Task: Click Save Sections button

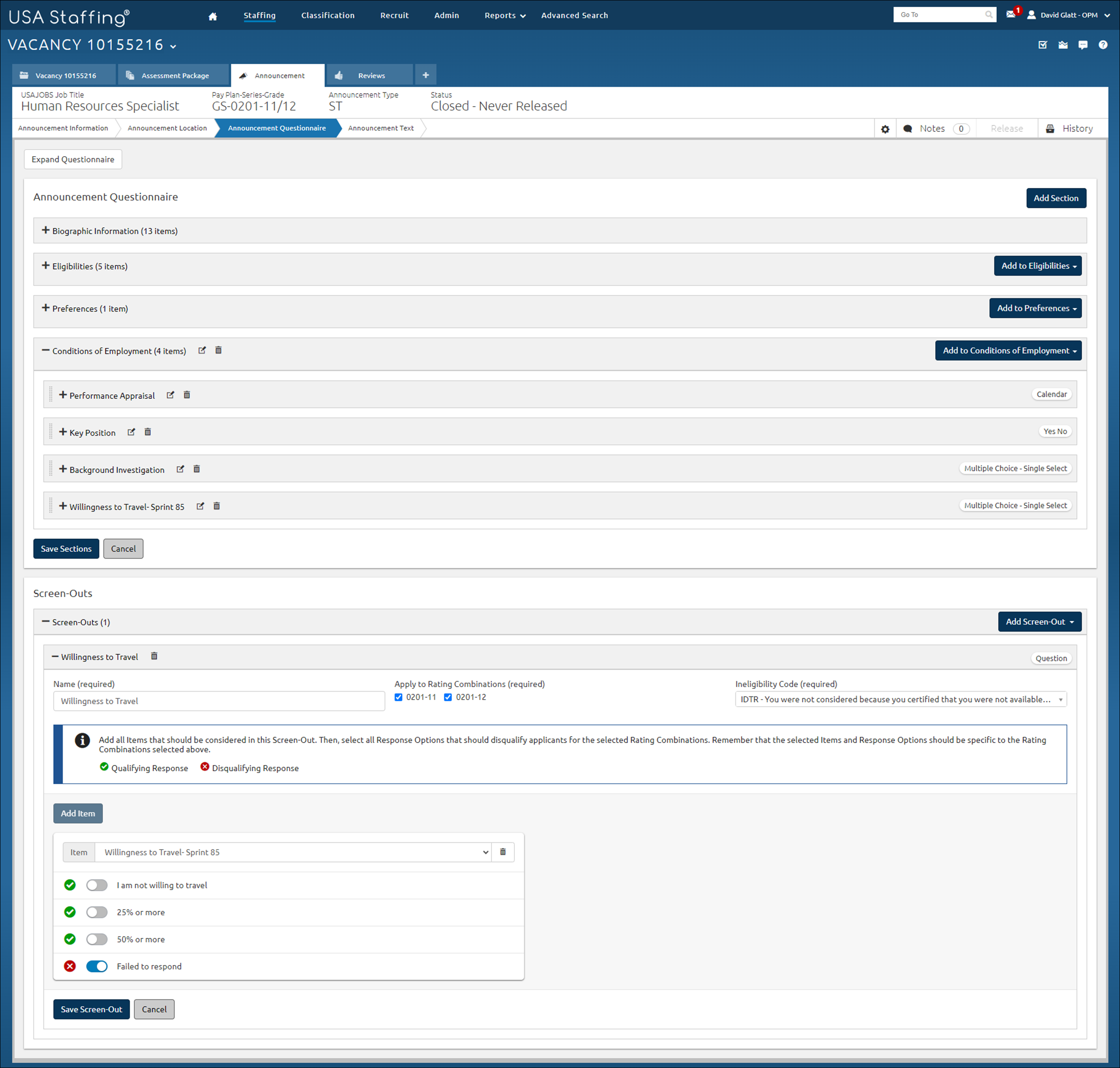Action: [66, 549]
